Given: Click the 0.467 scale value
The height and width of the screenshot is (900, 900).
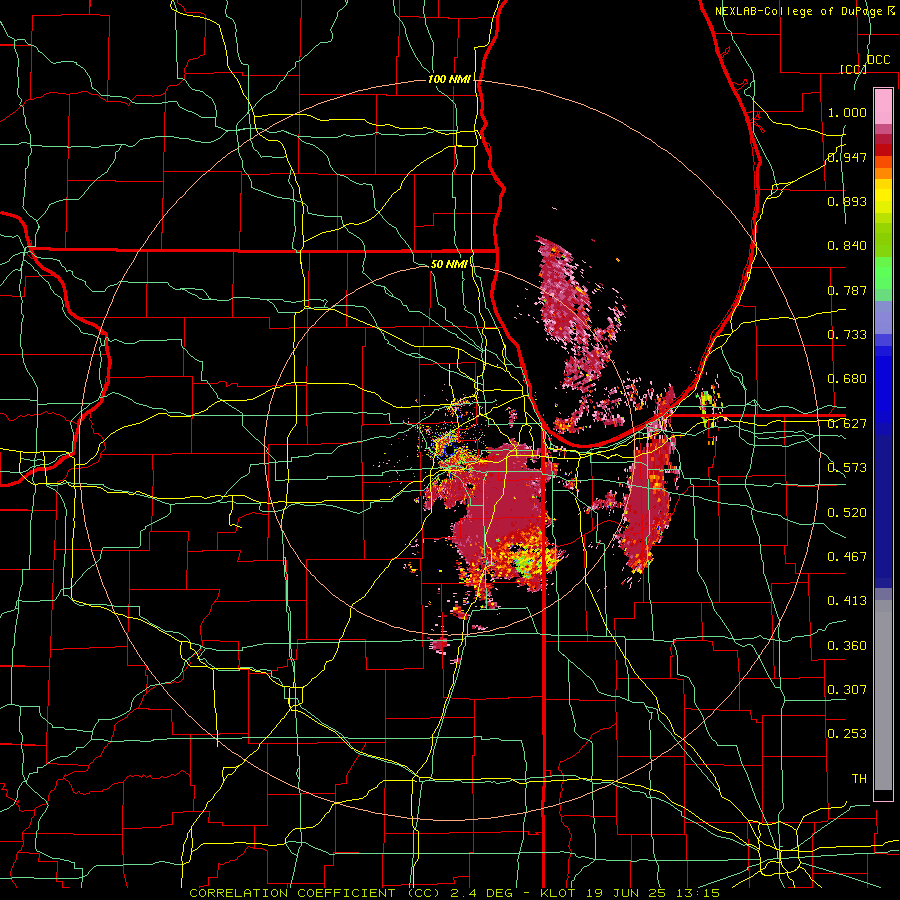Looking at the screenshot, I should (x=847, y=556).
